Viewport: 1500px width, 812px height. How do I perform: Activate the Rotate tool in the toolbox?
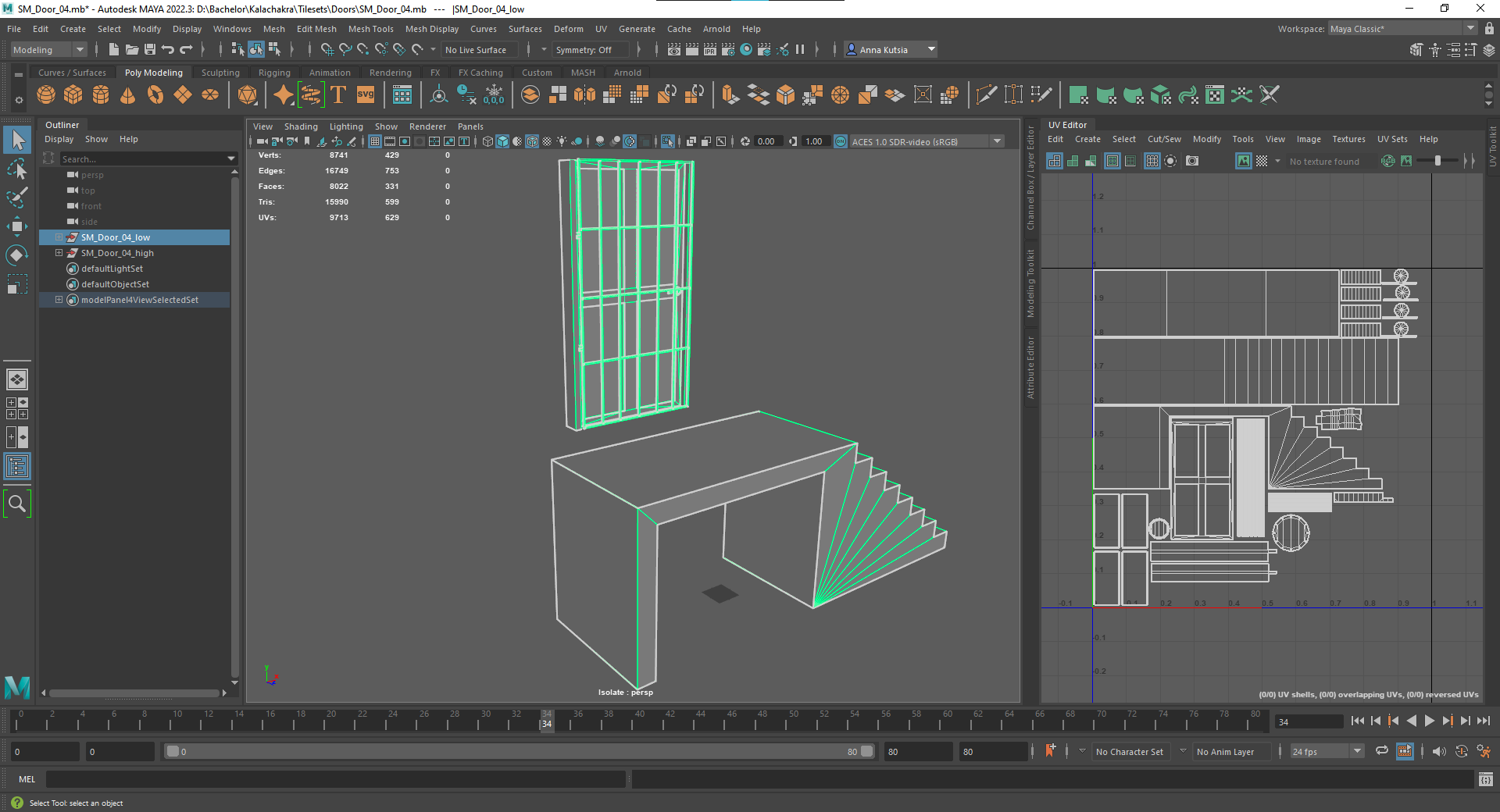17,255
